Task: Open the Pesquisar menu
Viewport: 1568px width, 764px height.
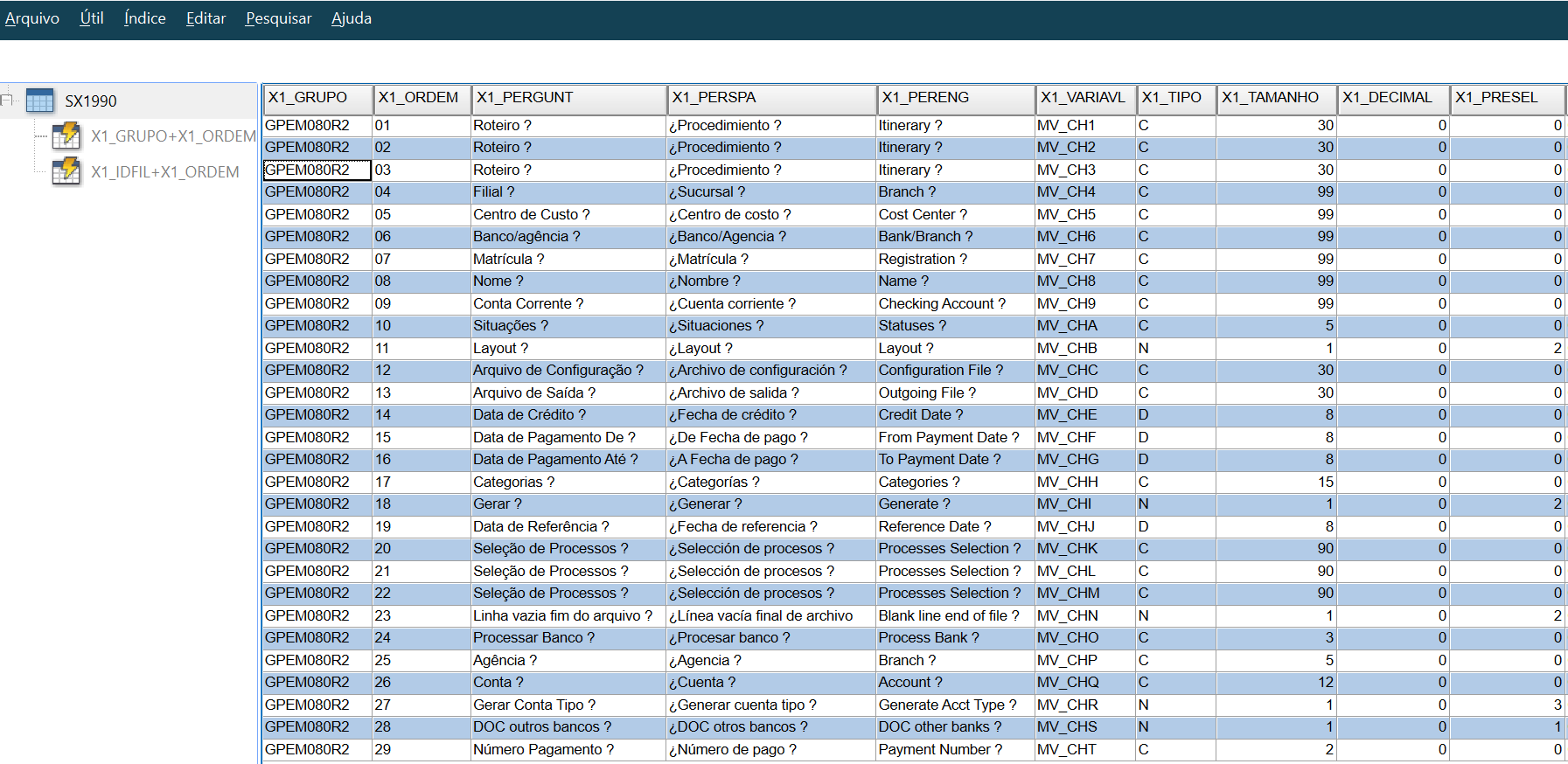Action: [x=278, y=18]
